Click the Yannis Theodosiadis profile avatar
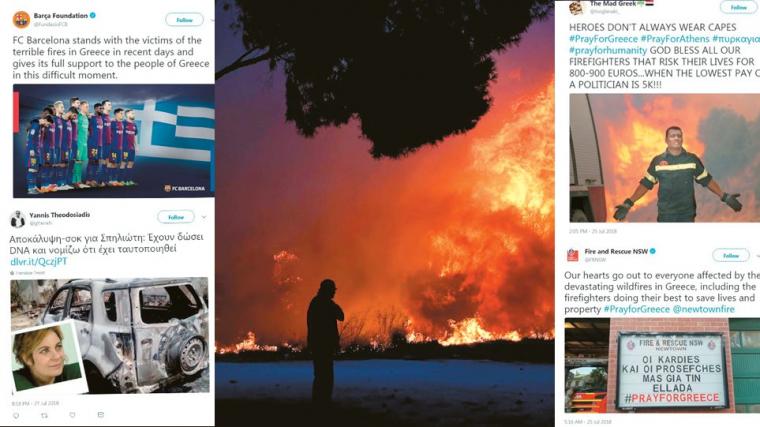760x427 pixels. click(x=17, y=219)
